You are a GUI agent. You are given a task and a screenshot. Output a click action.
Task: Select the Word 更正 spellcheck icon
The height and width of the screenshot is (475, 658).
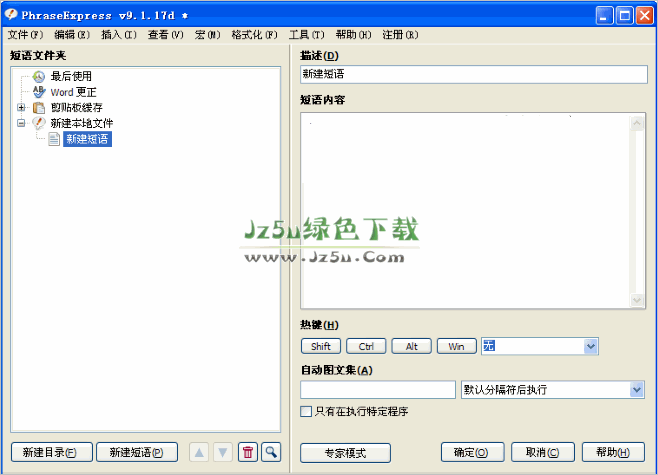click(39, 92)
